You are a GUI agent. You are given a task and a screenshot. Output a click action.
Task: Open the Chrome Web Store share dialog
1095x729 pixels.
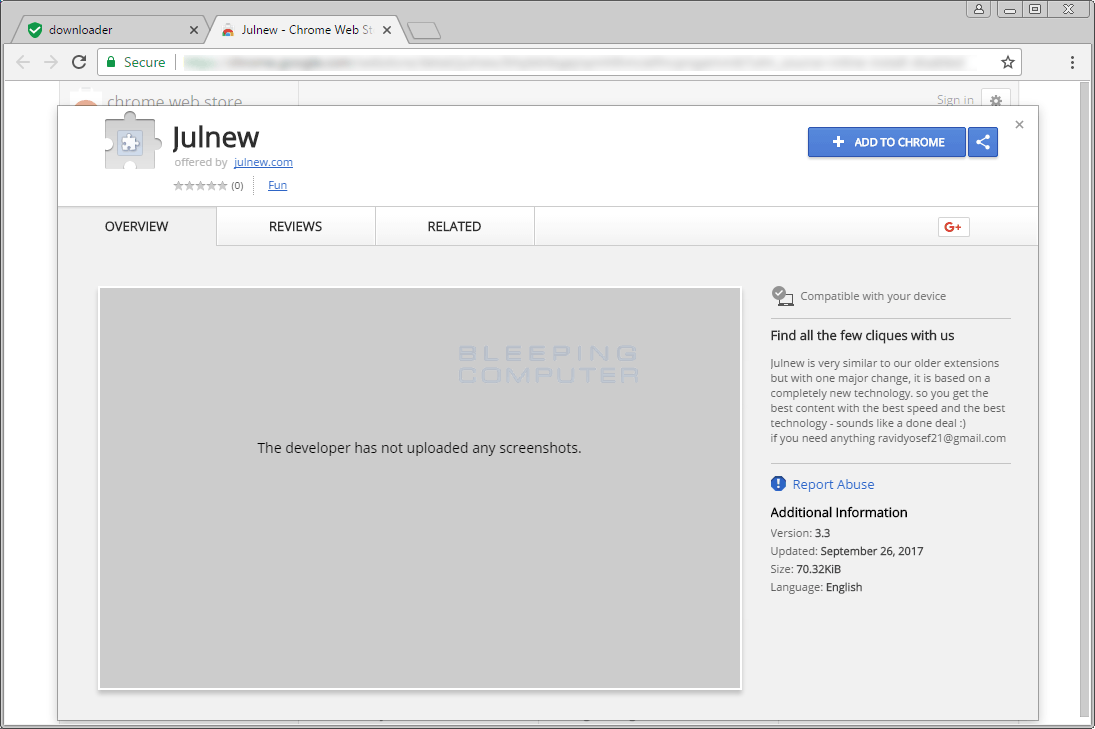click(982, 142)
